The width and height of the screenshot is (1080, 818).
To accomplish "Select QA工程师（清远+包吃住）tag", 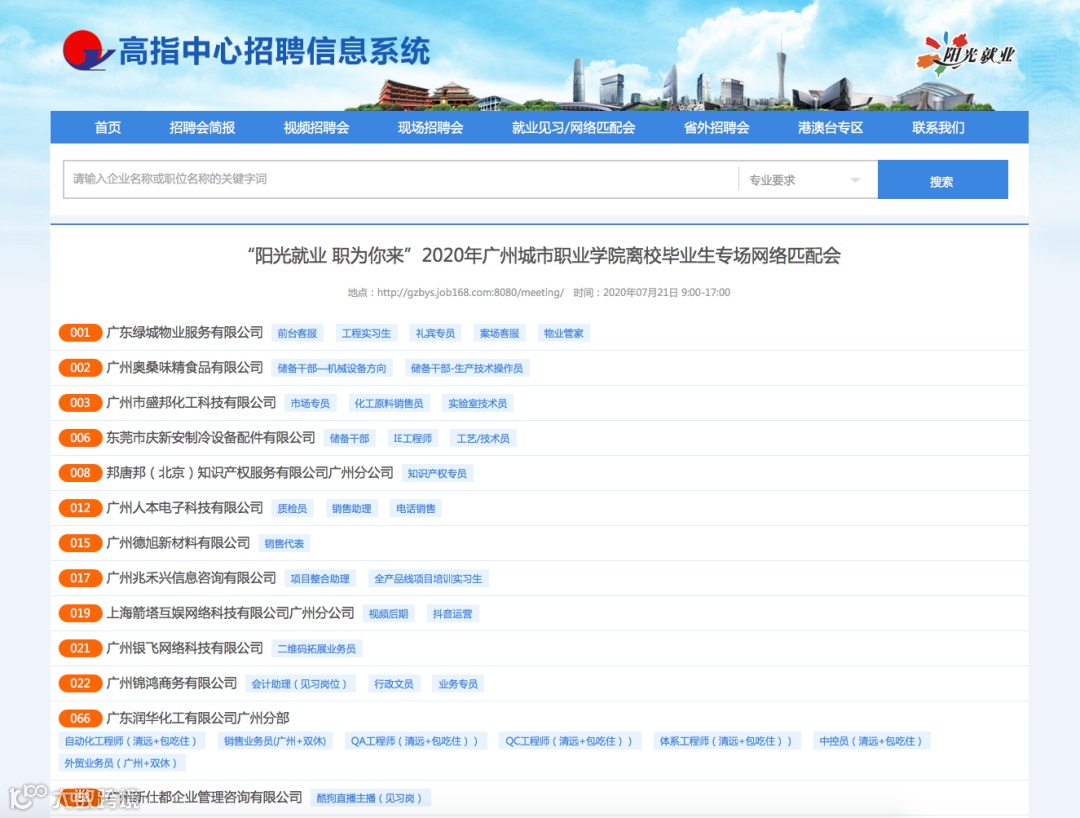I will coord(415,742).
